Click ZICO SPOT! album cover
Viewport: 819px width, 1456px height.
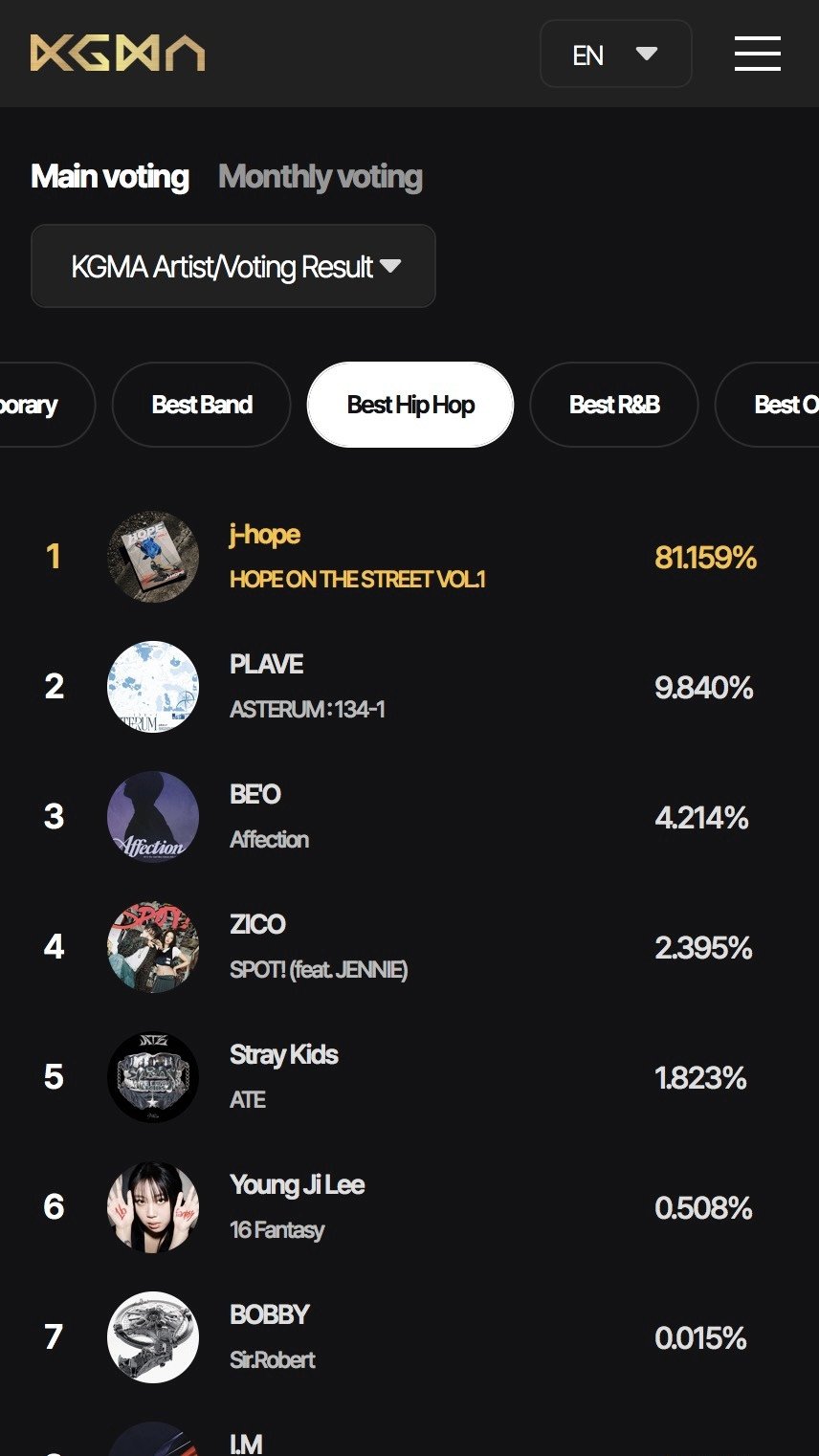point(153,947)
